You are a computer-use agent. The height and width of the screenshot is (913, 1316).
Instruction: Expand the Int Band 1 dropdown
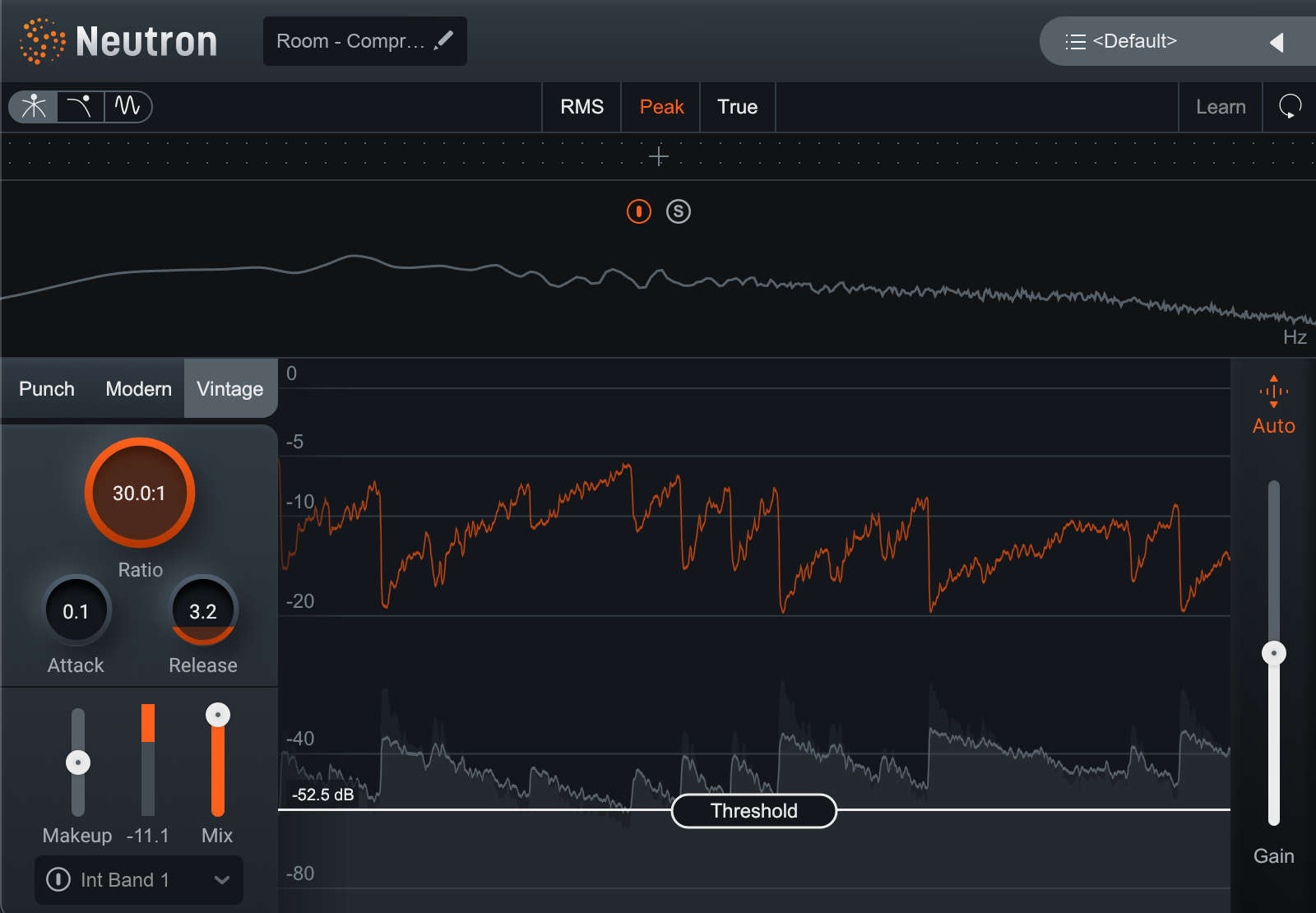[222, 879]
